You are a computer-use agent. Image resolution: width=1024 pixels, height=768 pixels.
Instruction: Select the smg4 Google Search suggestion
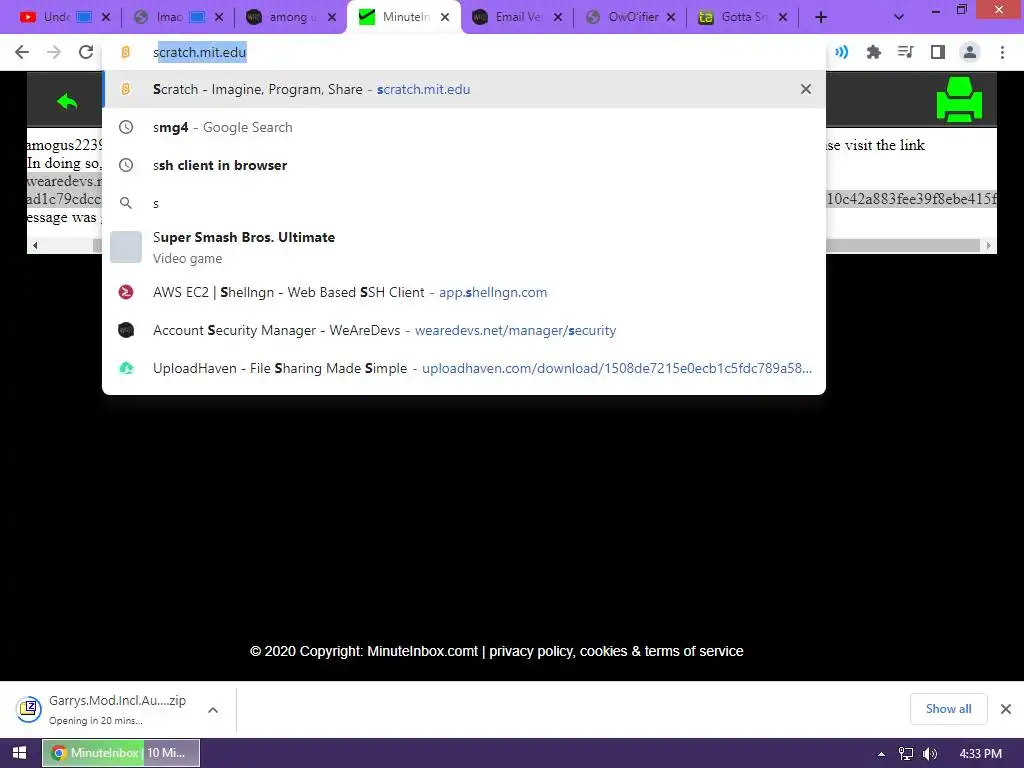point(464,127)
